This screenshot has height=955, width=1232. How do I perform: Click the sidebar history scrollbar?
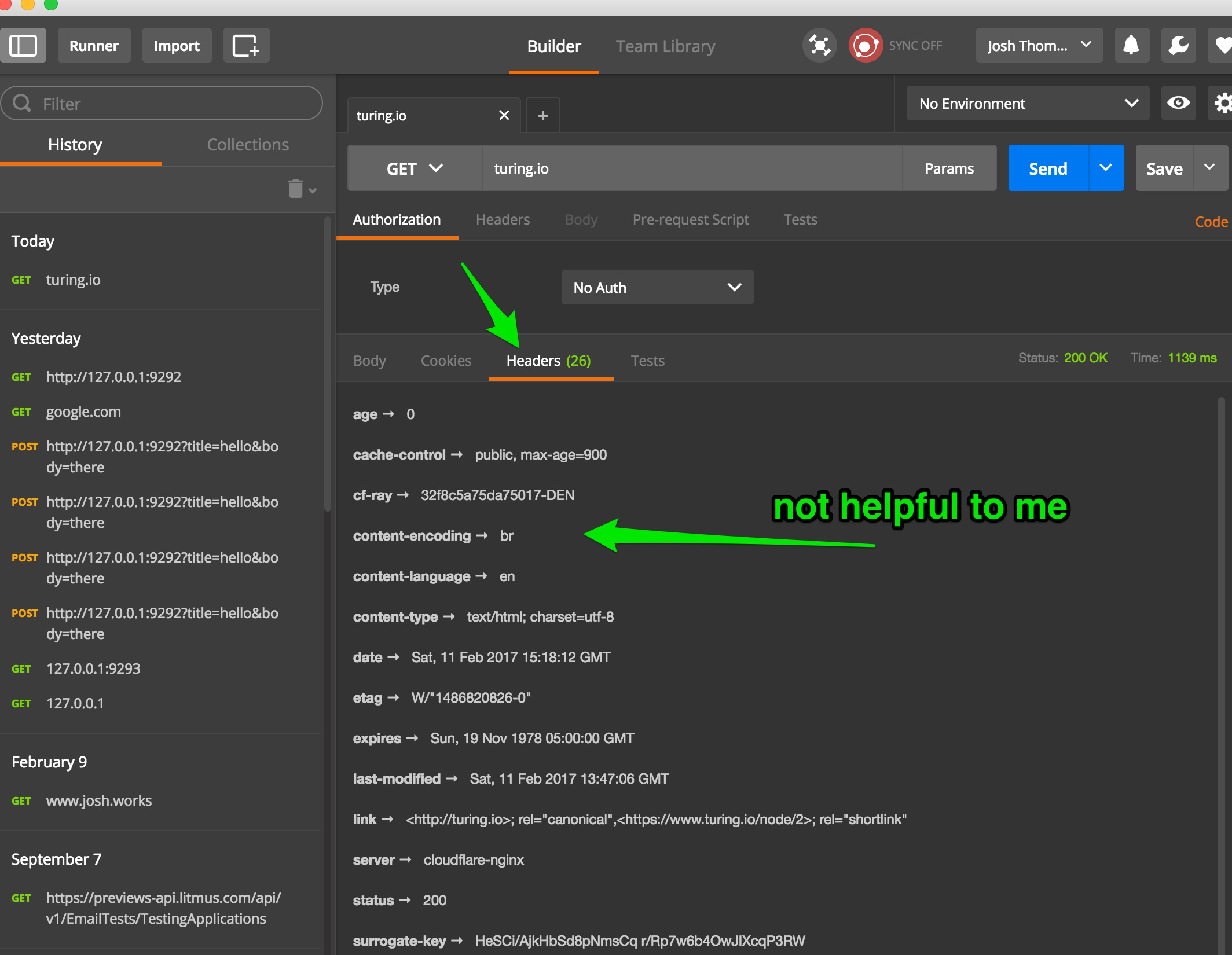tap(327, 365)
